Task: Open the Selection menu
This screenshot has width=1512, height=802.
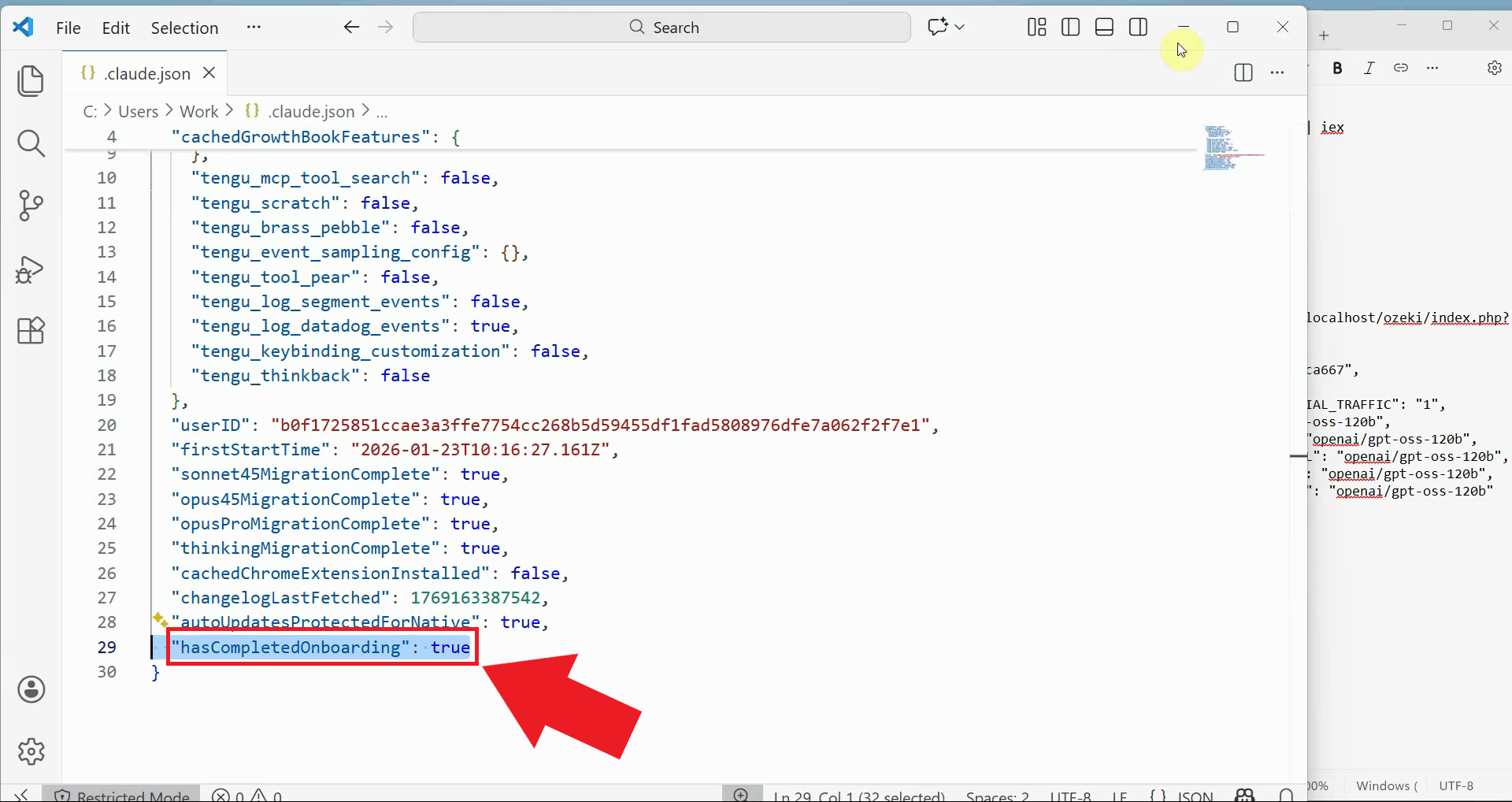Action: pyautogui.click(x=183, y=28)
